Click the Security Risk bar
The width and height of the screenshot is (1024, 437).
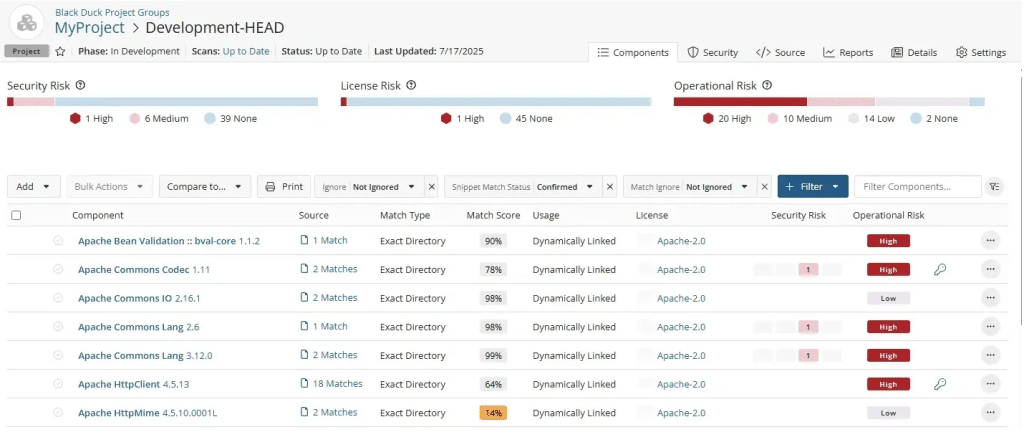(x=163, y=102)
